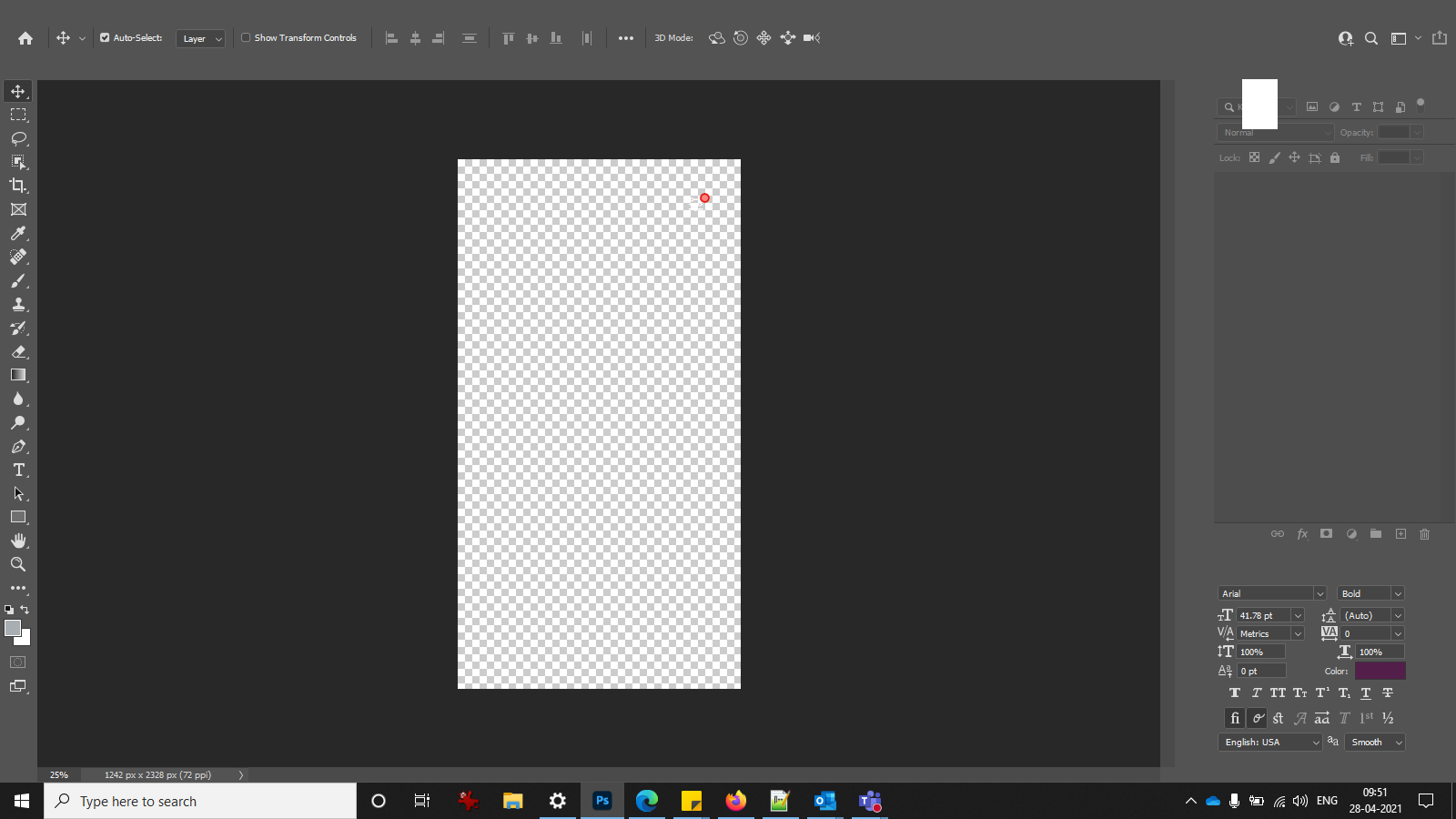The image size is (1456, 819).
Task: Select the Pen tool
Action: tap(18, 446)
